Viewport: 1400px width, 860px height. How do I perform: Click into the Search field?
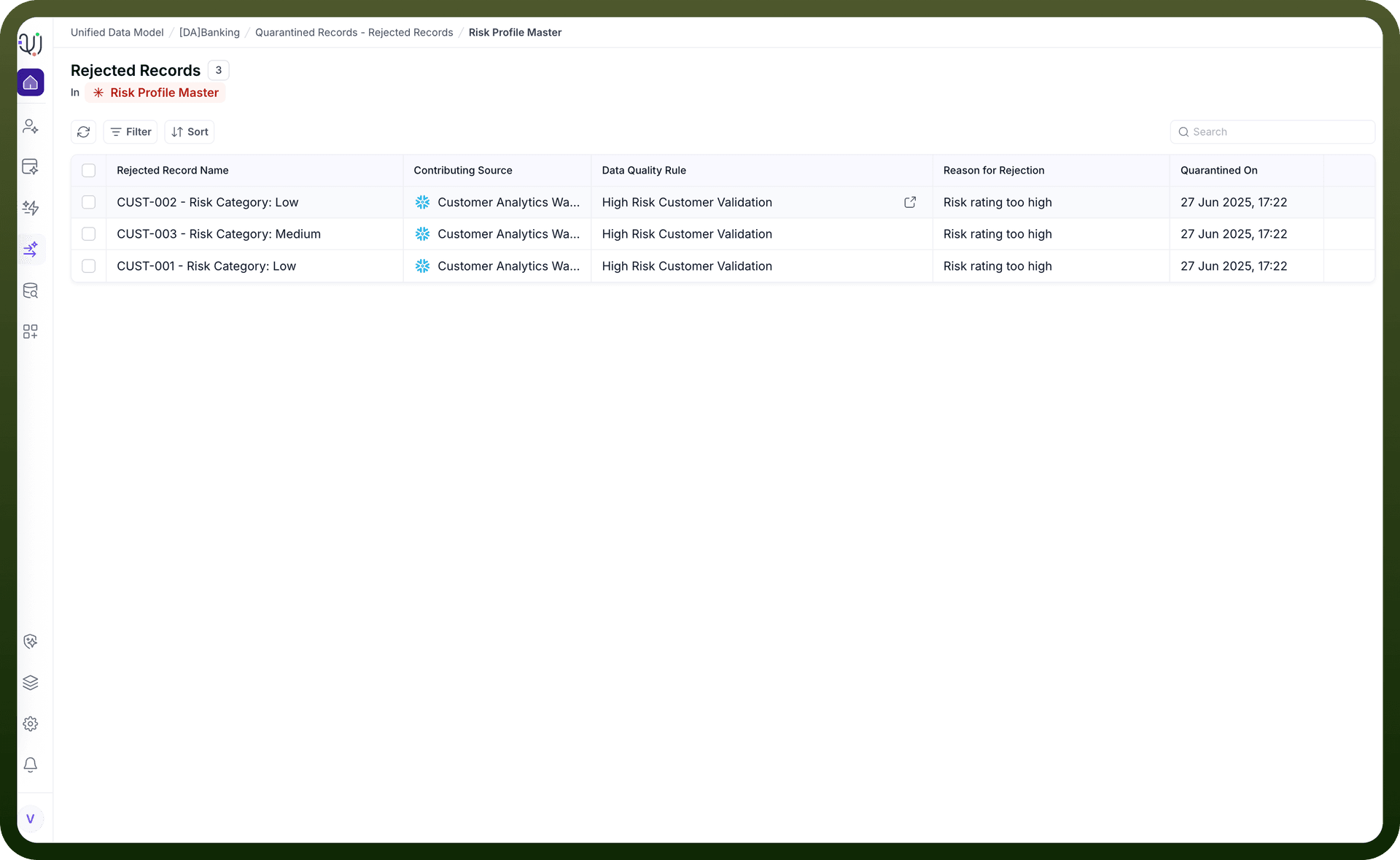(x=1272, y=132)
